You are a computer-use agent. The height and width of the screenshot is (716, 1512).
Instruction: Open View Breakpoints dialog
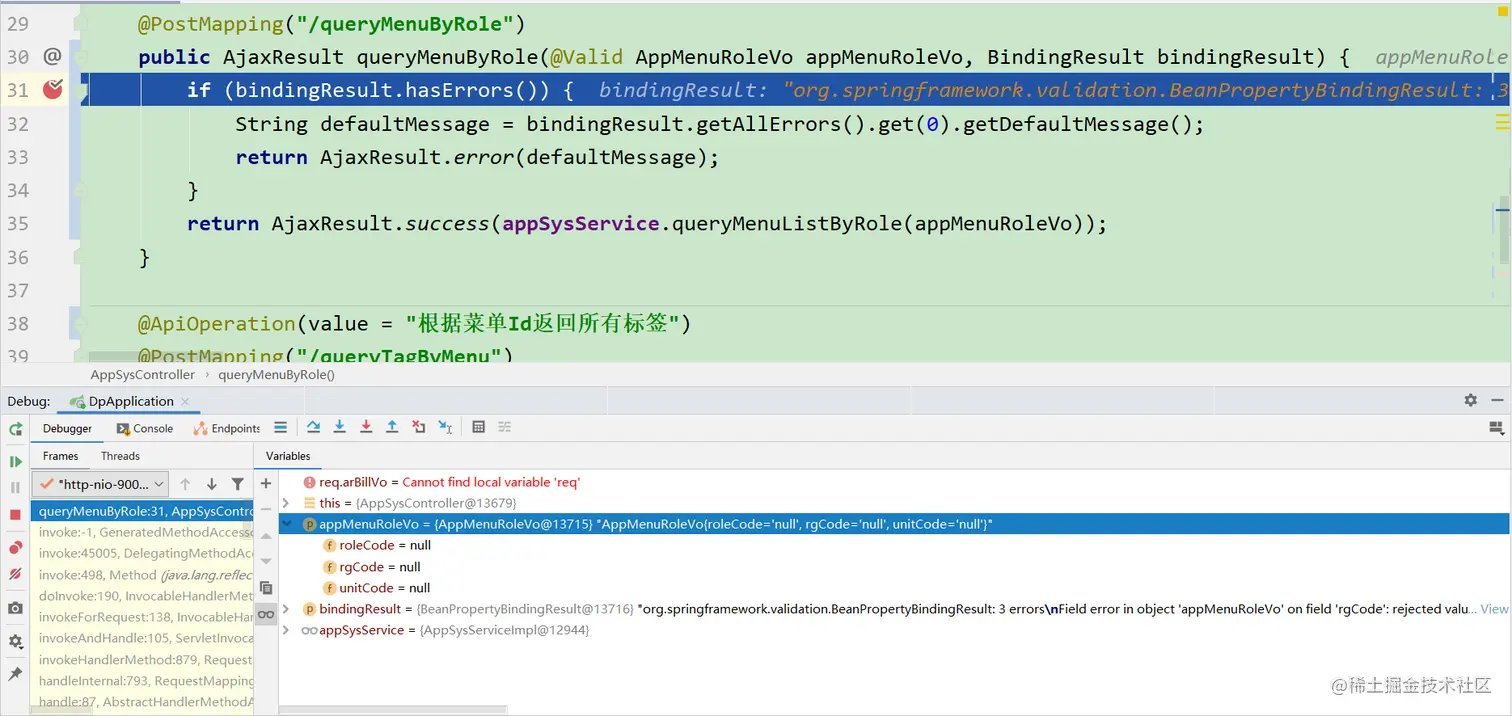pos(15,548)
